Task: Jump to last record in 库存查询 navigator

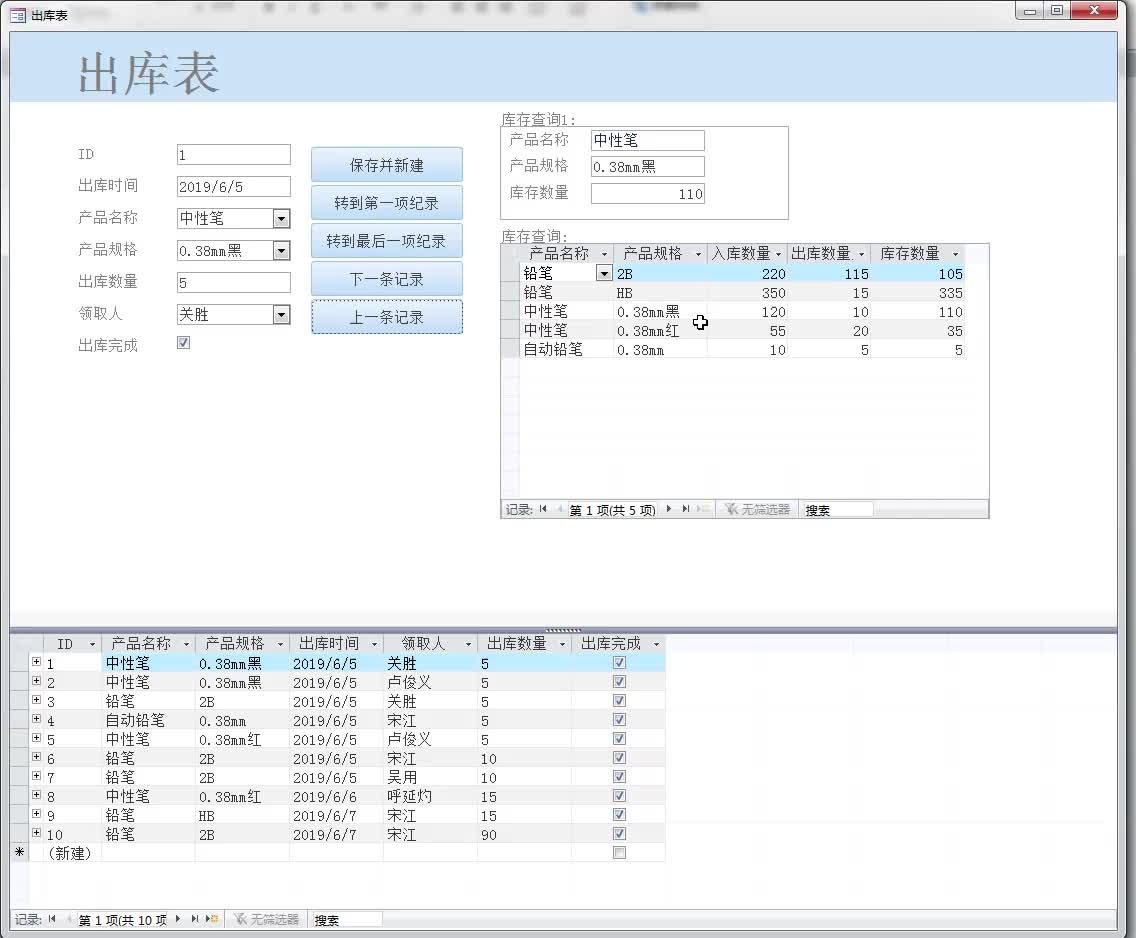Action: point(685,509)
